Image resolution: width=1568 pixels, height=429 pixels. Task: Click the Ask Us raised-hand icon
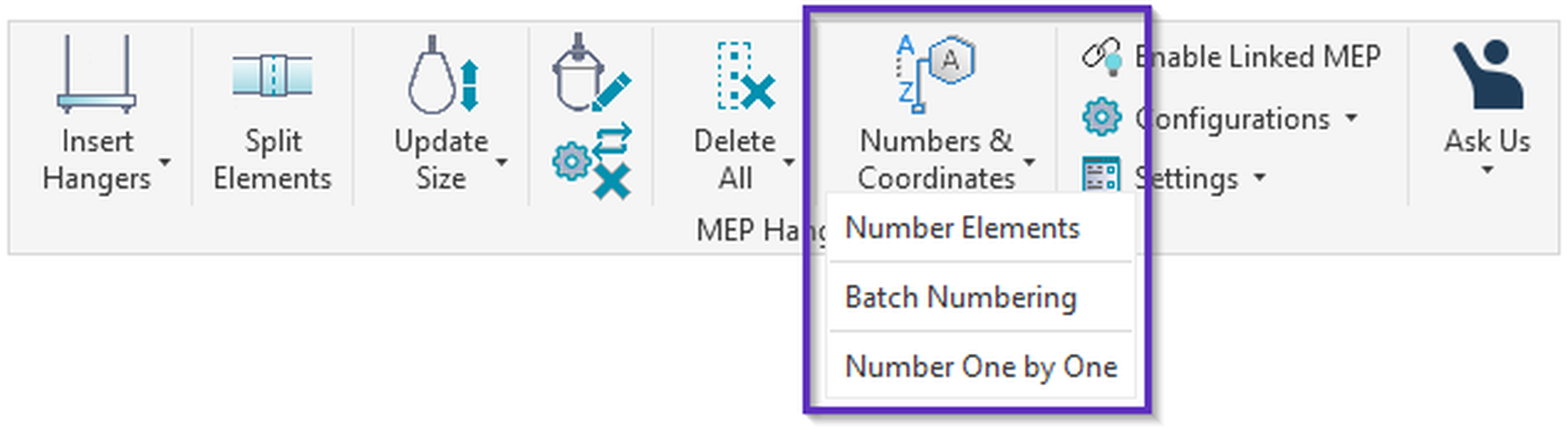[1486, 75]
